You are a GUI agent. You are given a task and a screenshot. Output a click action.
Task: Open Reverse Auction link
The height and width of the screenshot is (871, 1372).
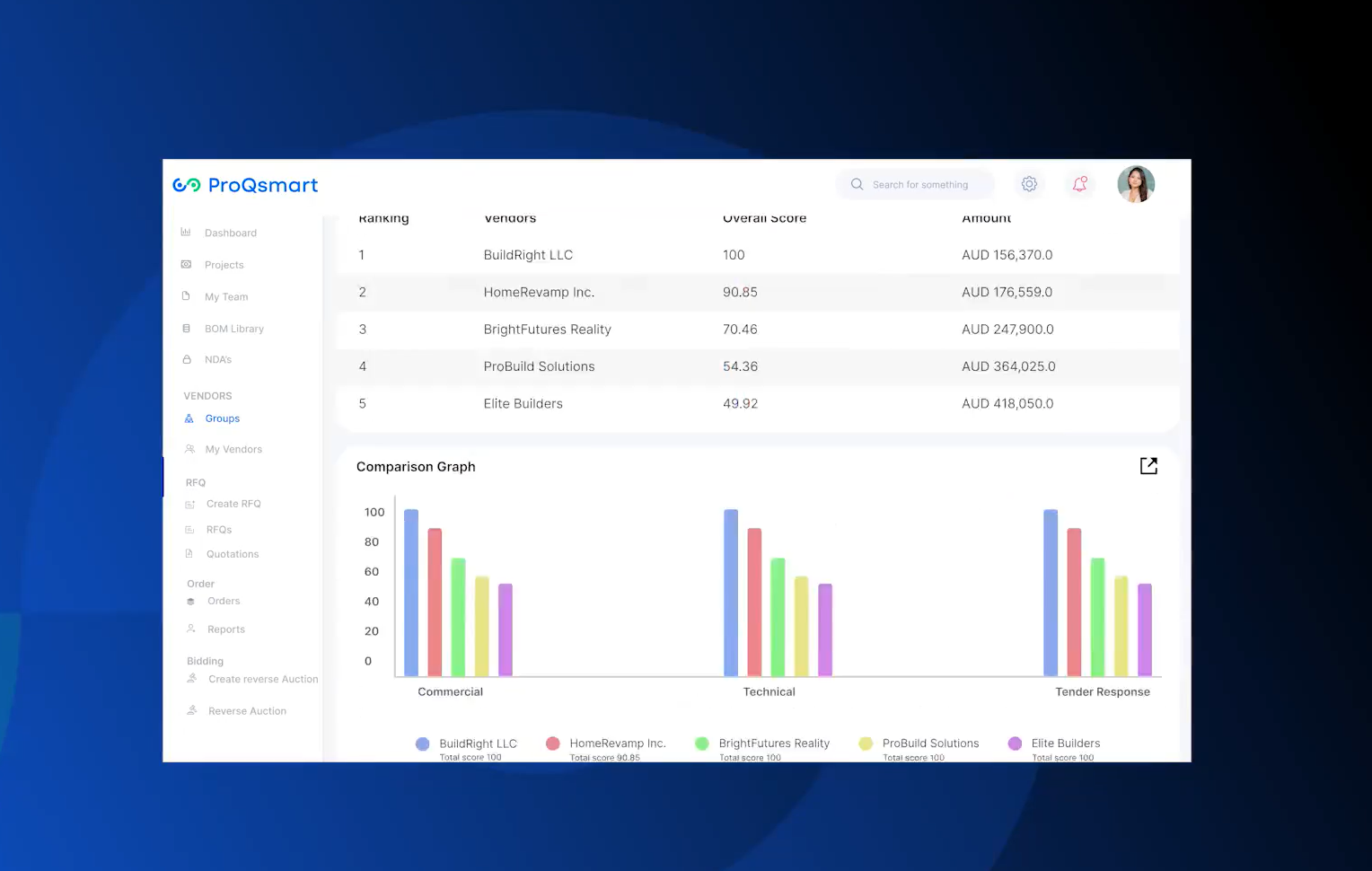(247, 711)
